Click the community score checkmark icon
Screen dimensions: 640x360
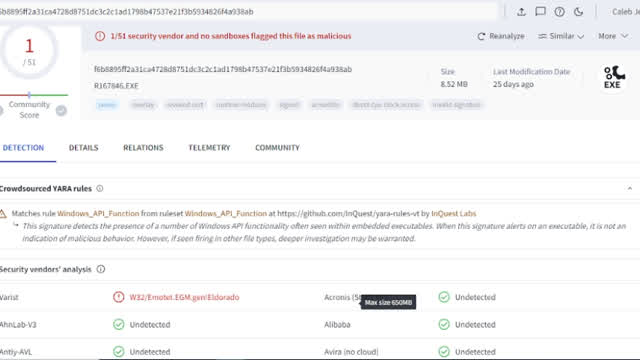61,111
